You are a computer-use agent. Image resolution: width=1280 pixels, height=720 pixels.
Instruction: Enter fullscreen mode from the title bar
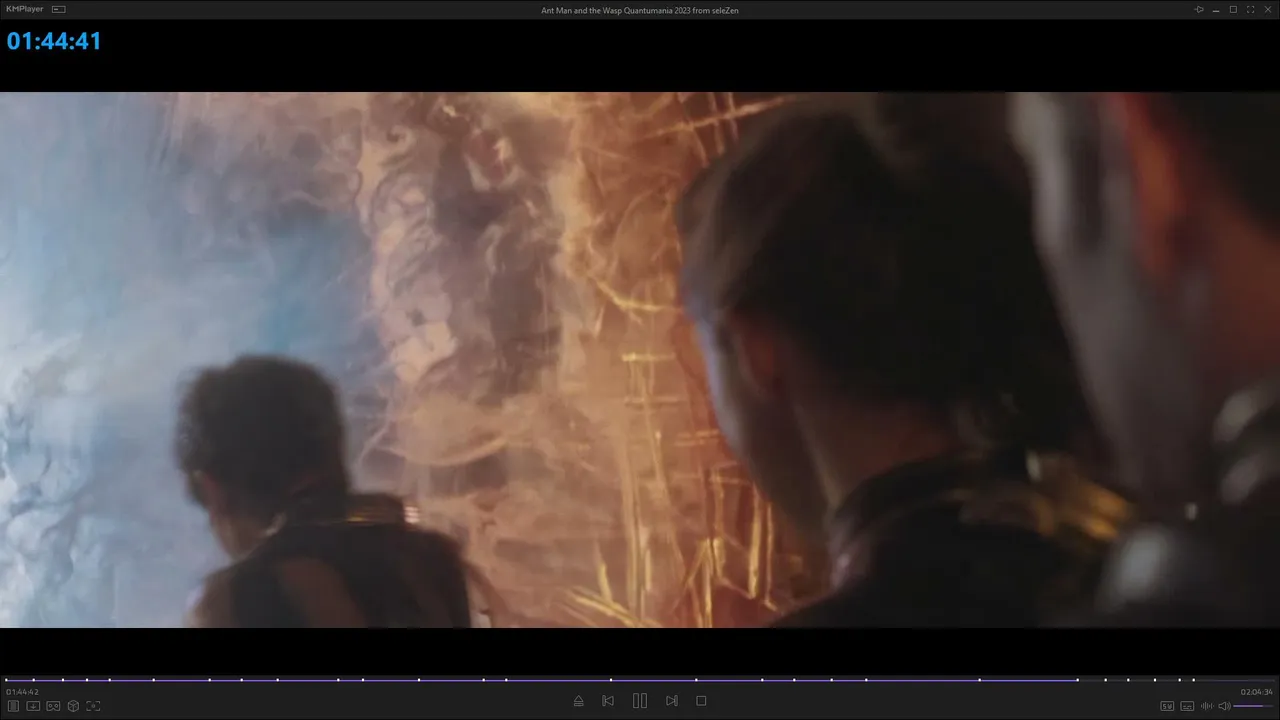tap(1250, 9)
